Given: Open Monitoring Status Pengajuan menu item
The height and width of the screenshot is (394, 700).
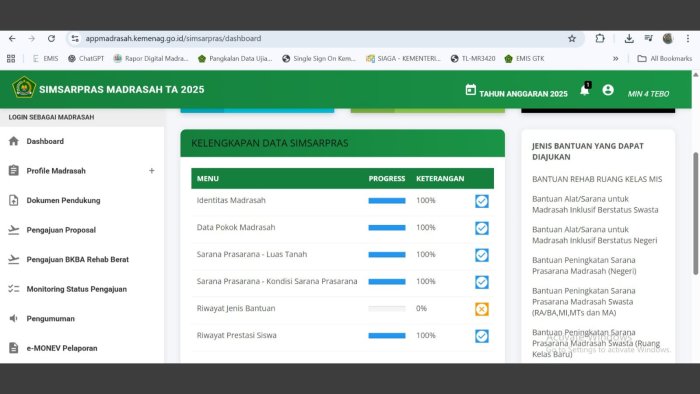Looking at the screenshot, I should click(82, 289).
